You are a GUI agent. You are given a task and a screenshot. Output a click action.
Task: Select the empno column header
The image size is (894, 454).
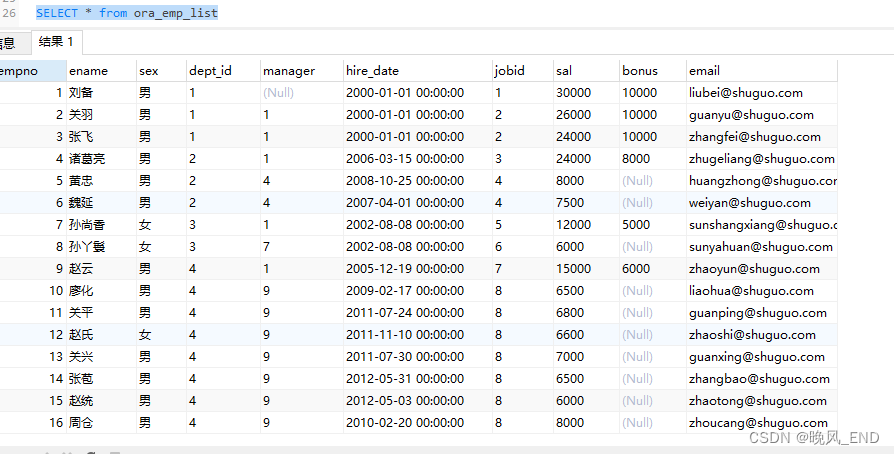(x=32, y=71)
